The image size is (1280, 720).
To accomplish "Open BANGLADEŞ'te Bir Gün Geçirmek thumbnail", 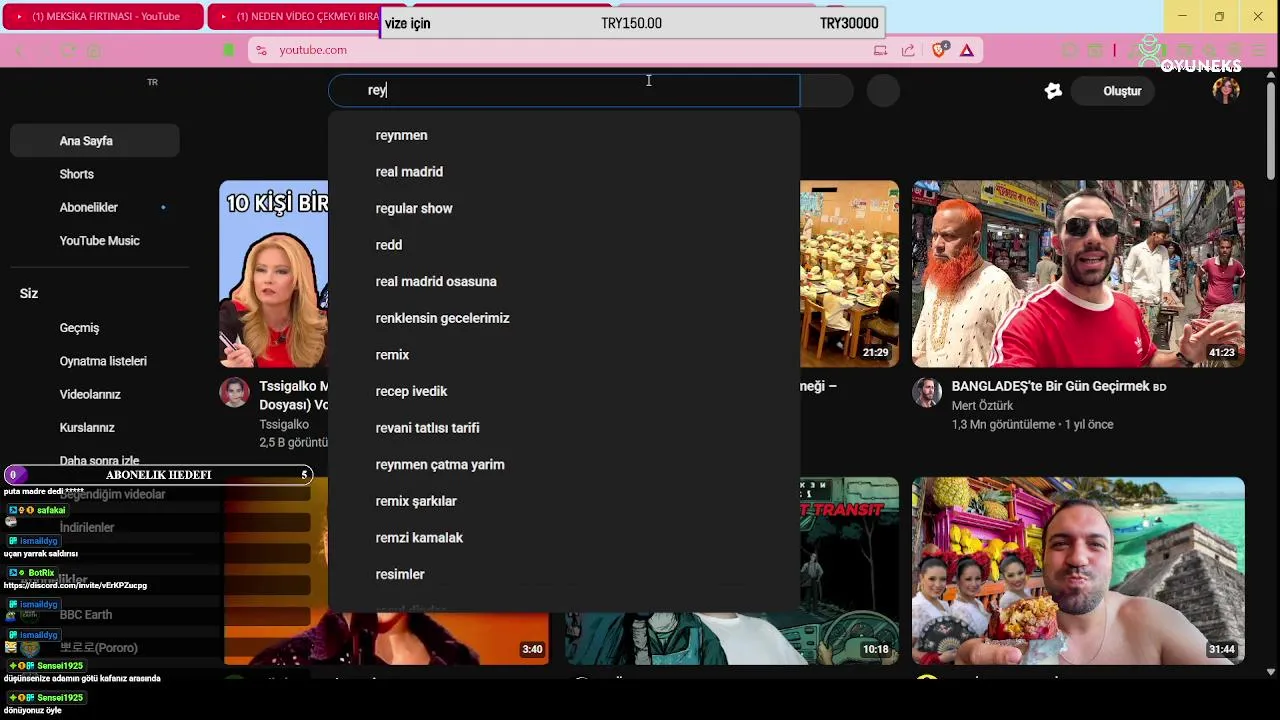I will pyautogui.click(x=1078, y=274).
